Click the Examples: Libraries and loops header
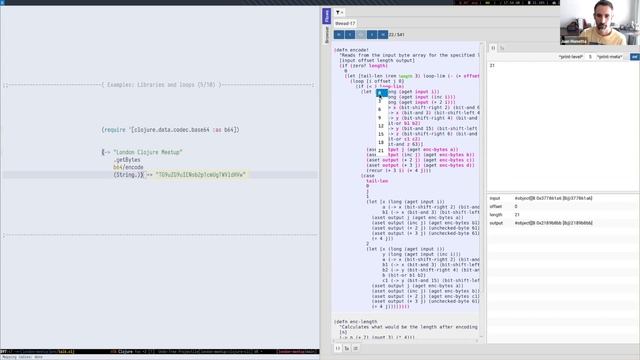 pyautogui.click(x=161, y=85)
